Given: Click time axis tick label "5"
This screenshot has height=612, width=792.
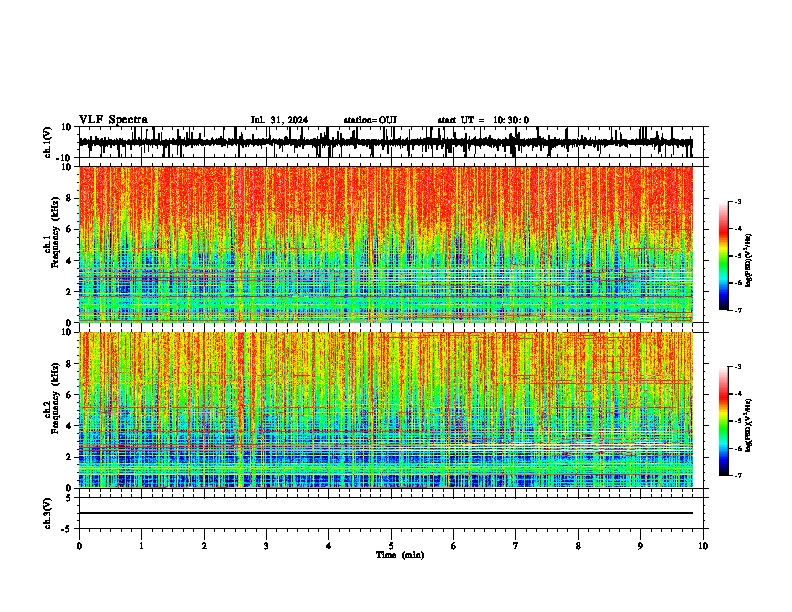Looking at the screenshot, I should [391, 546].
